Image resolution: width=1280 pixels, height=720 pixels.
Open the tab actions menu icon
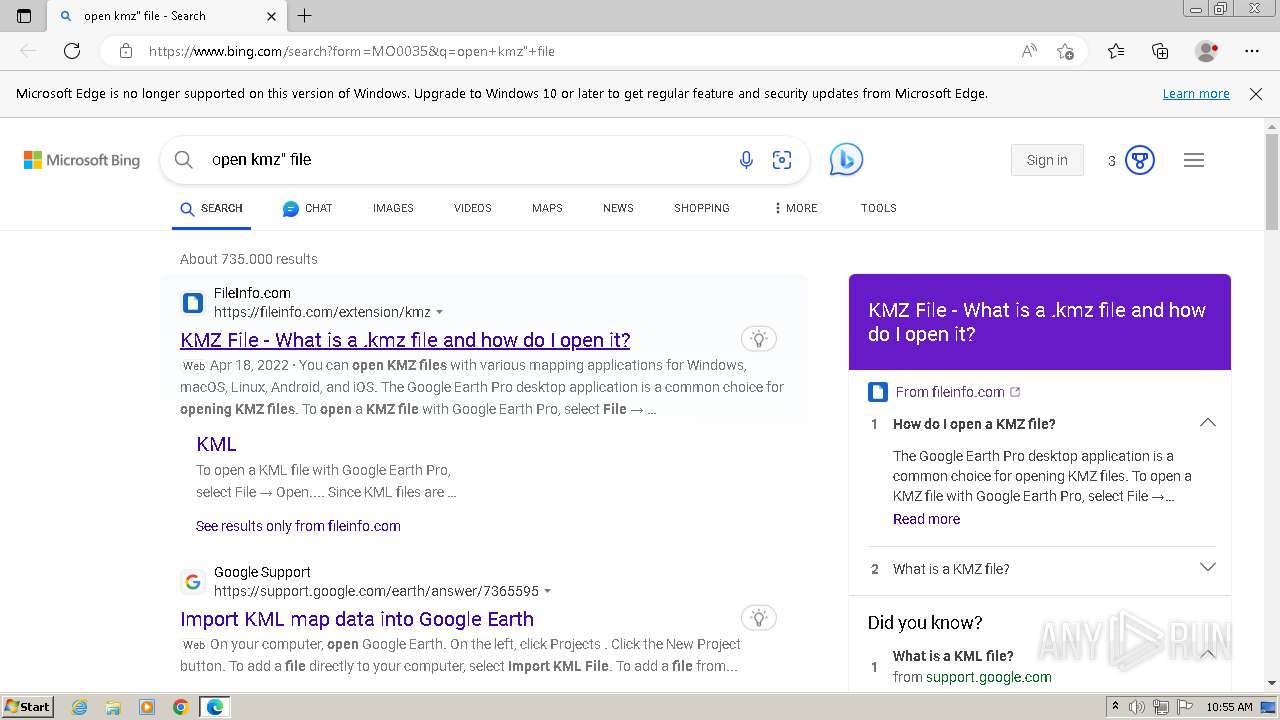tap(24, 15)
